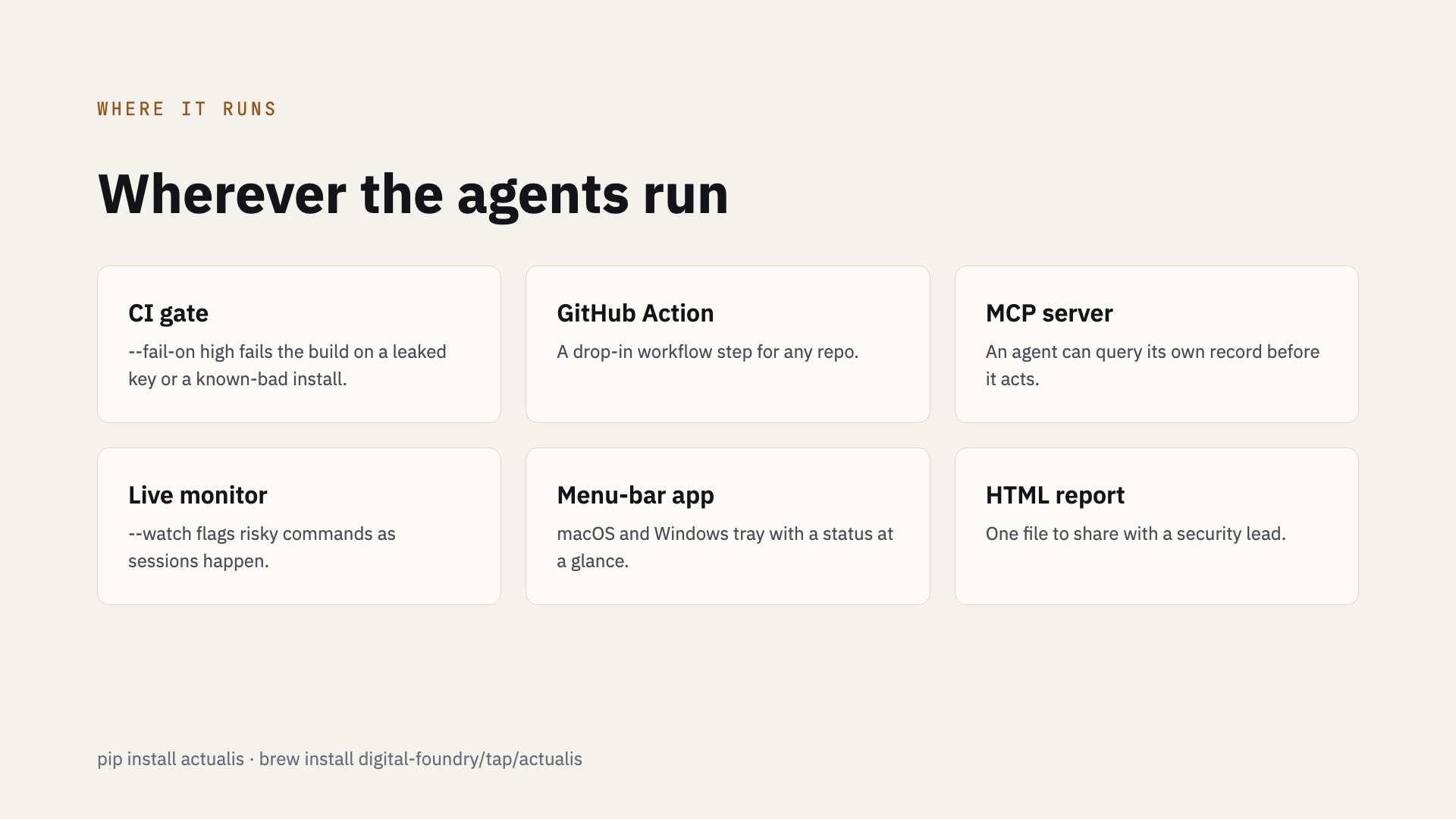Image resolution: width=1456 pixels, height=819 pixels.
Task: Click the 'WHERE IT RUNS' section label
Action: pos(187,109)
